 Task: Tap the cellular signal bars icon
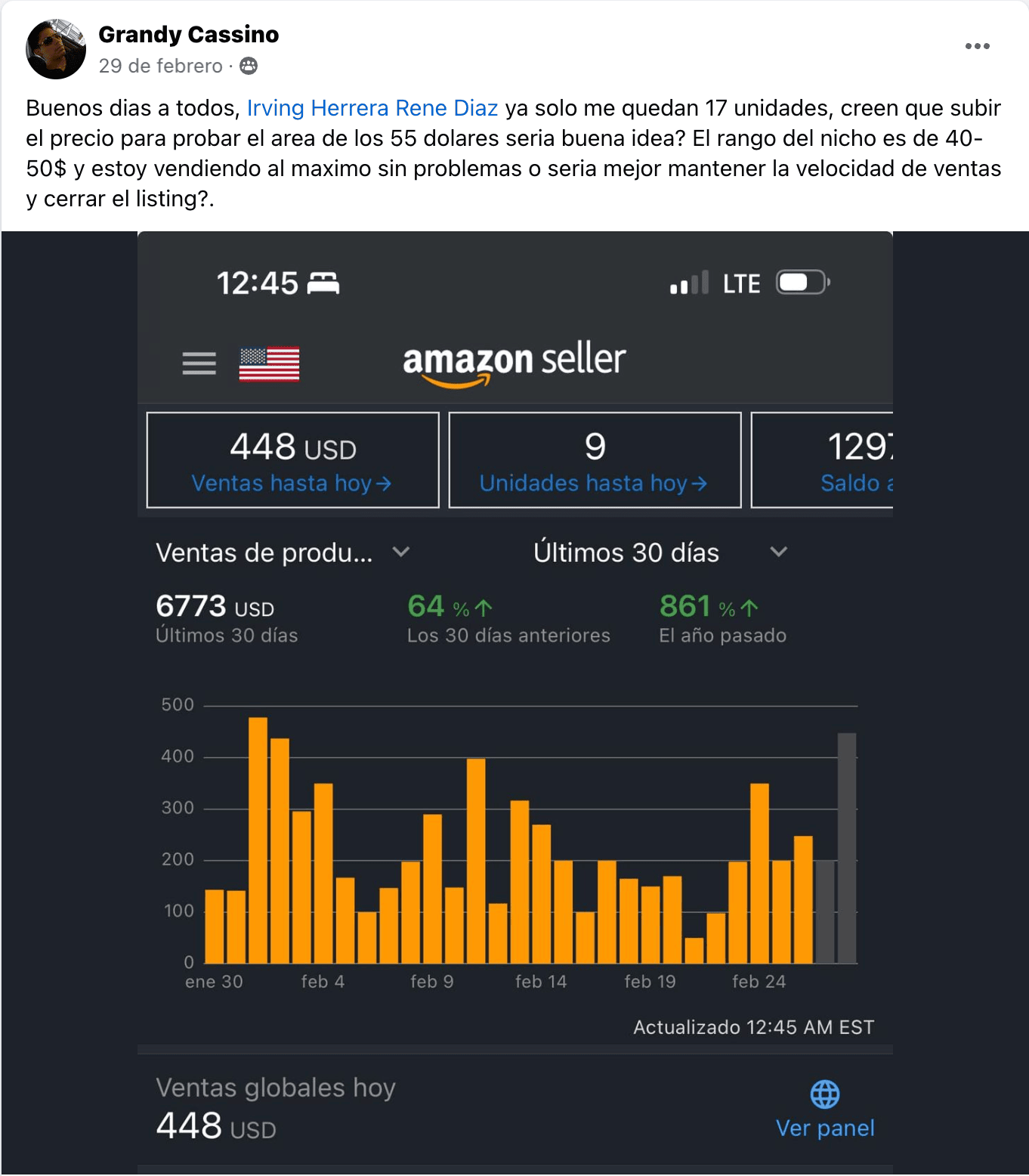tap(689, 283)
